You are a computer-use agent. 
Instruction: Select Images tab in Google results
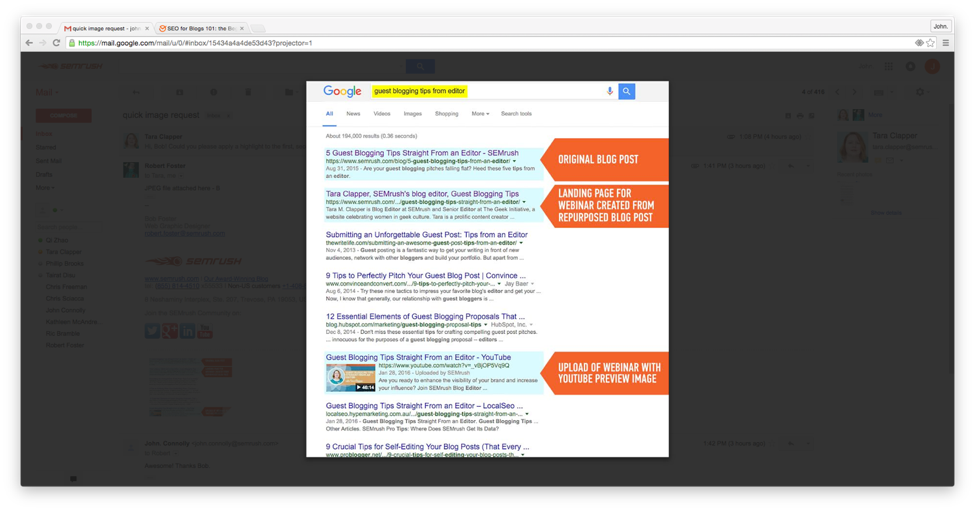tap(412, 114)
